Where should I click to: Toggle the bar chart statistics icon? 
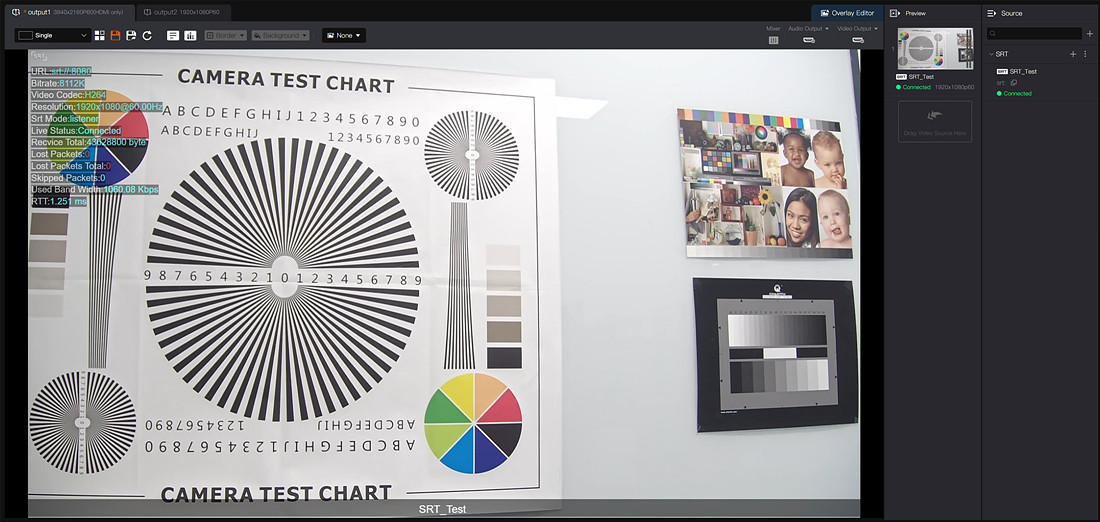click(190, 35)
